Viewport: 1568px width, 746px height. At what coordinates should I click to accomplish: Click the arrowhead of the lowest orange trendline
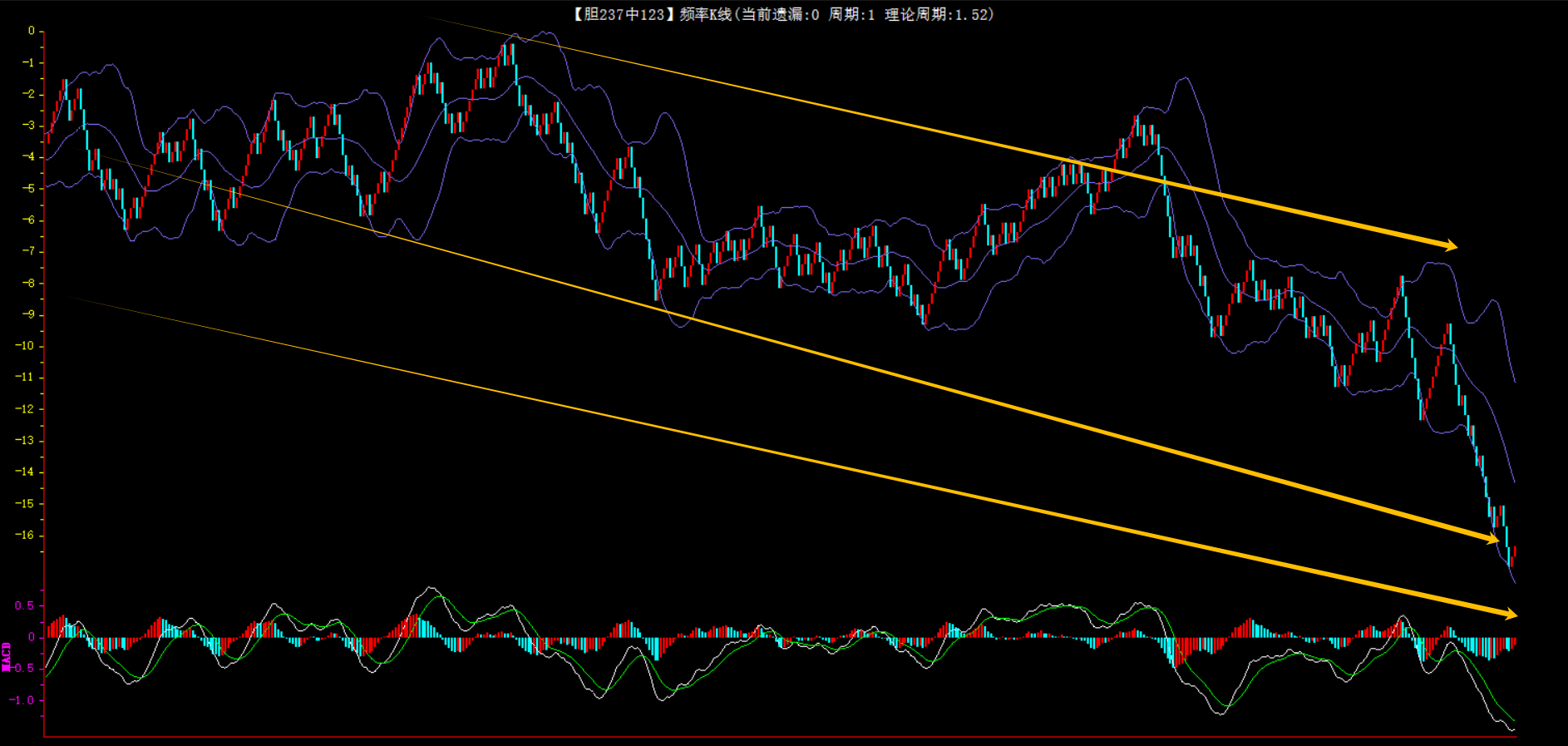[1511, 615]
